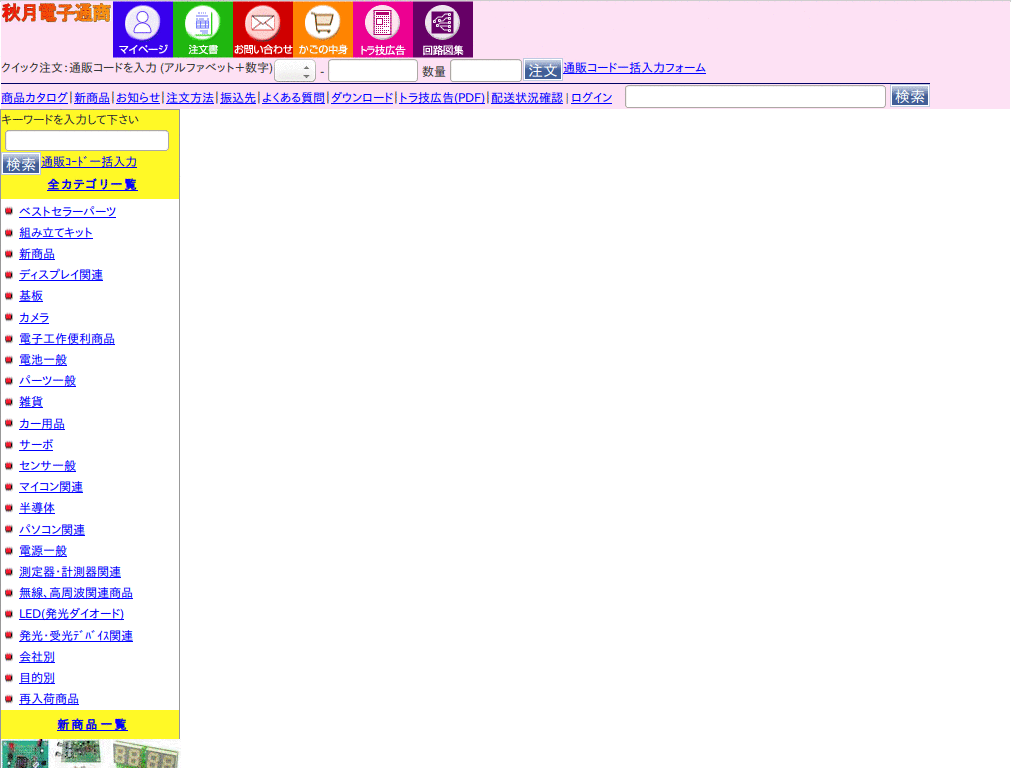
Task: Open the トラ技広告 icon
Action: [x=383, y=29]
